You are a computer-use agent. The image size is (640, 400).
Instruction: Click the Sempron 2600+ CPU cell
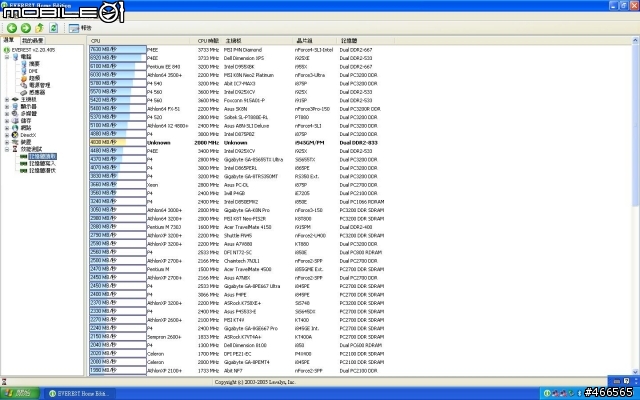coord(164,337)
